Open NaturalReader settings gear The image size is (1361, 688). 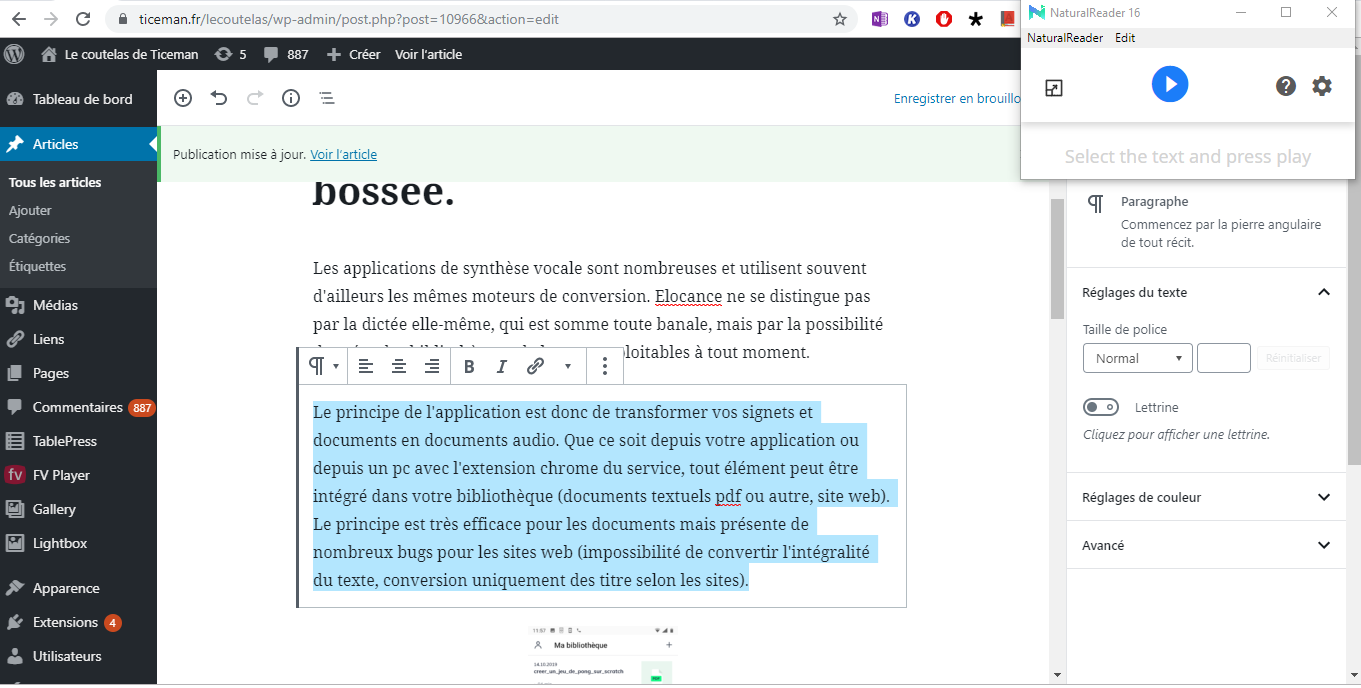click(x=1322, y=86)
